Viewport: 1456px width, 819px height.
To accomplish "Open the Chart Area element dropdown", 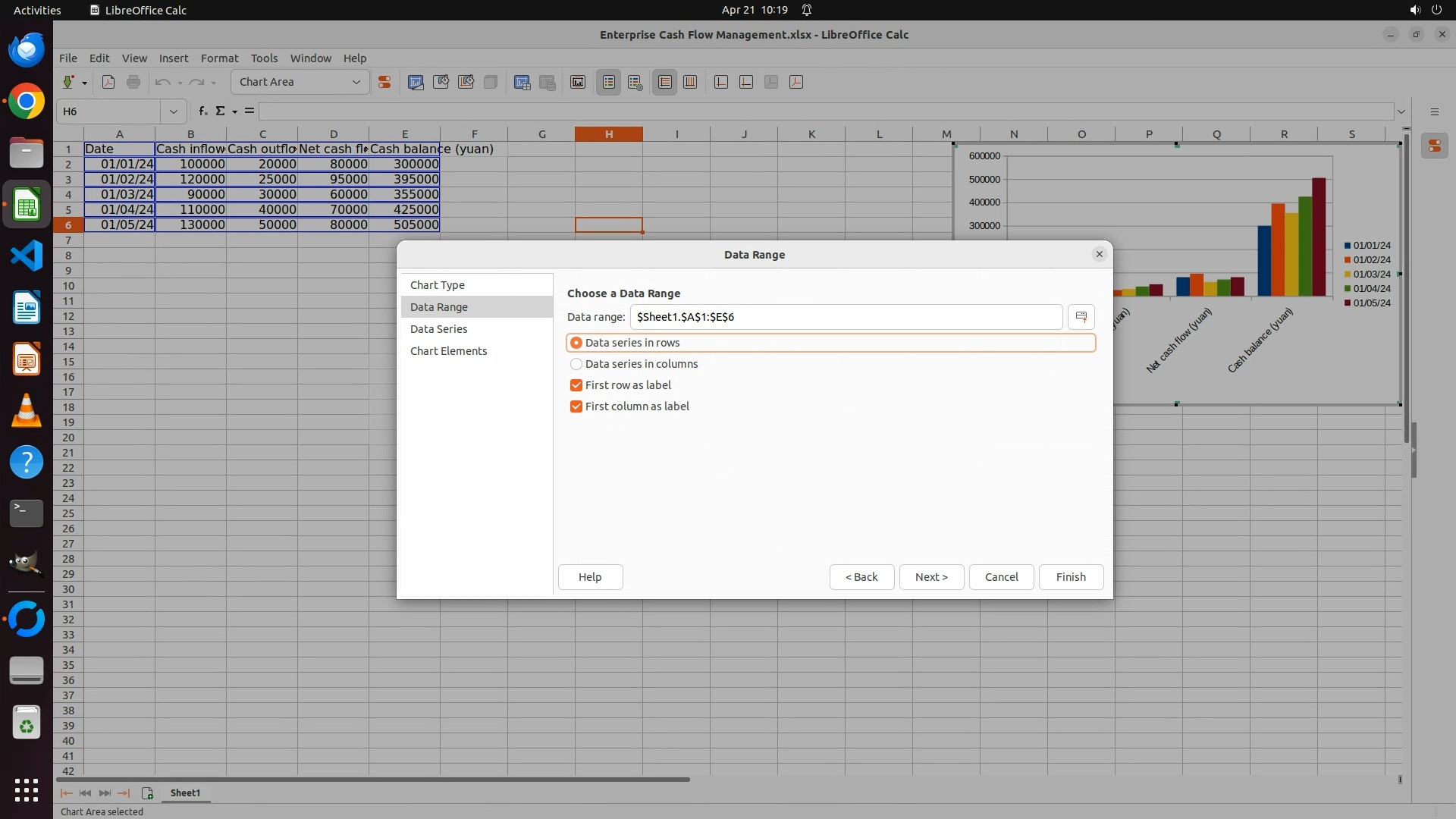I will 356,82.
